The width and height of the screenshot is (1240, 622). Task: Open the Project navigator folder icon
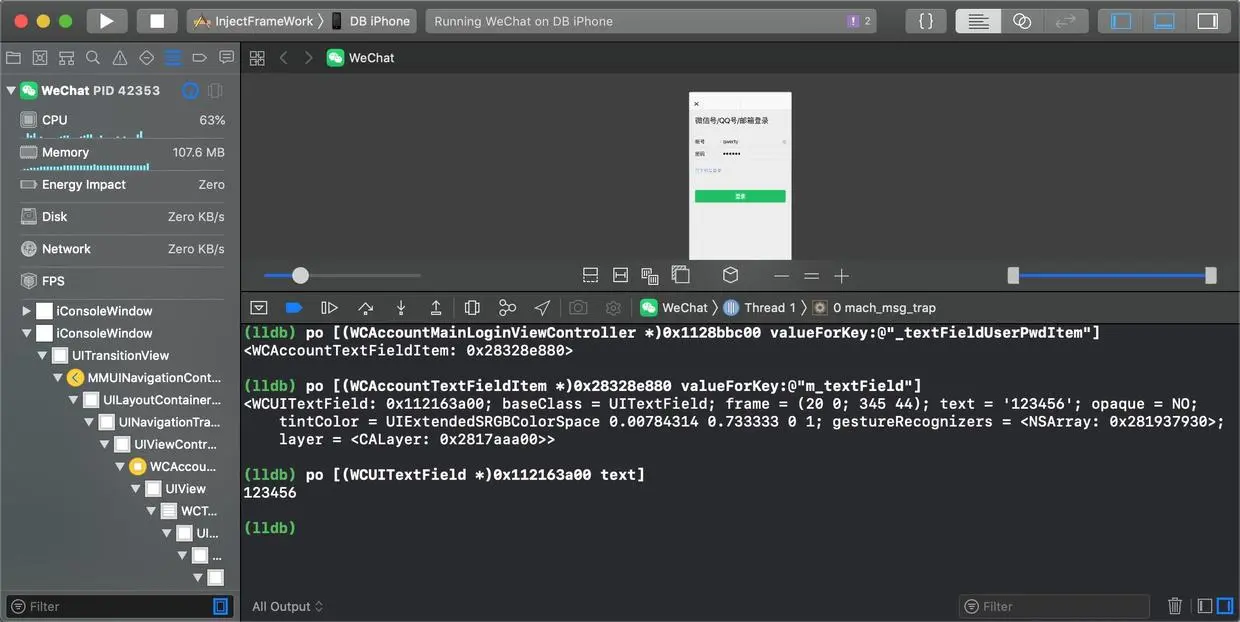[13, 58]
